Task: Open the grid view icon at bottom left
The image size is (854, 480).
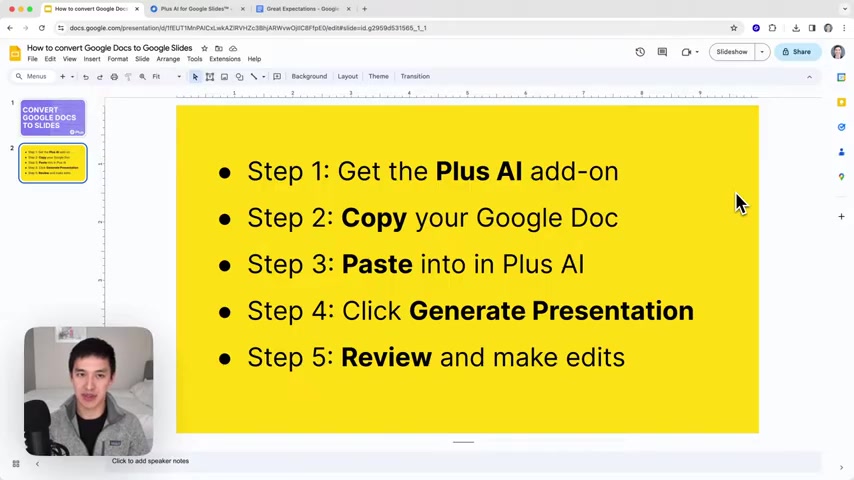Action: 16,464
